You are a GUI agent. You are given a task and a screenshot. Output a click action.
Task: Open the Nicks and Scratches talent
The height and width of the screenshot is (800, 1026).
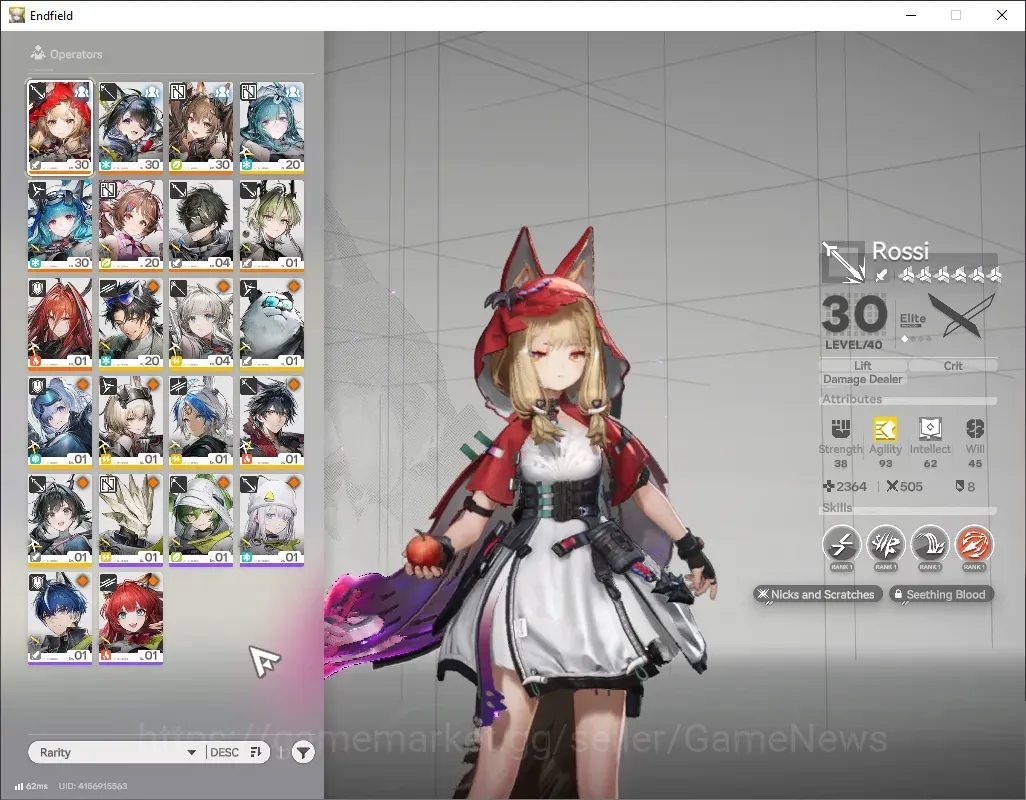[817, 595]
